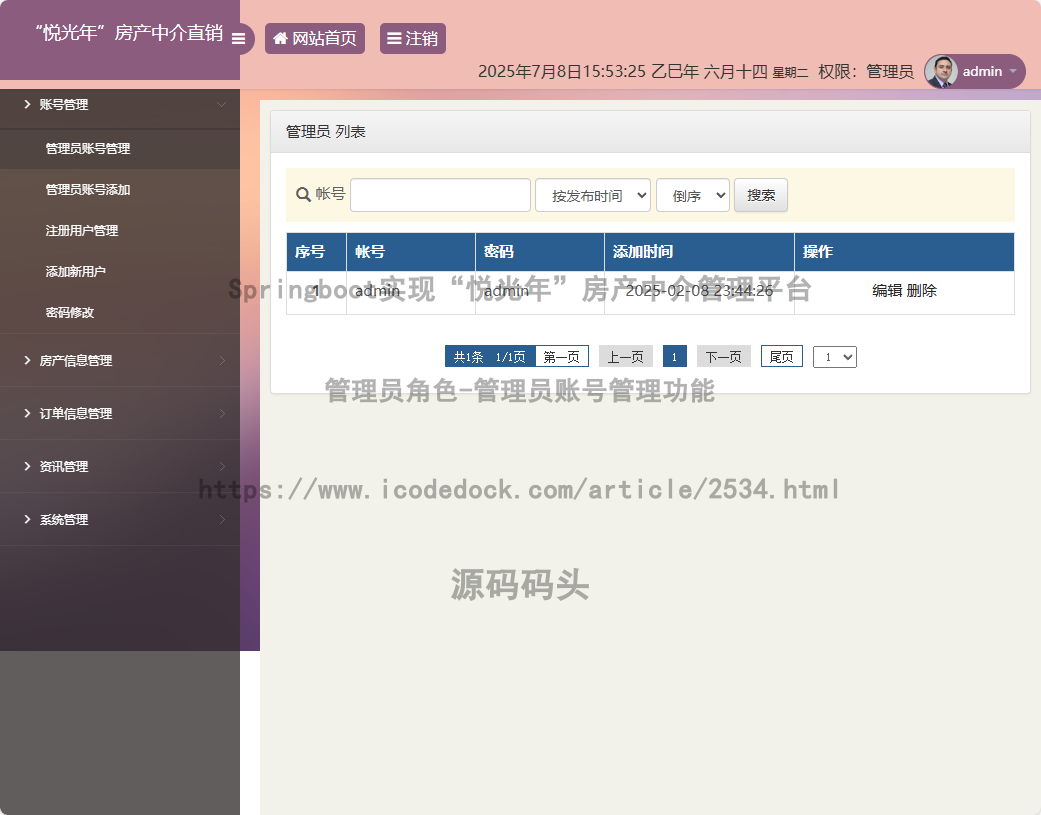Go to 第一页 in pagination
This screenshot has height=815, width=1041.
click(562, 357)
